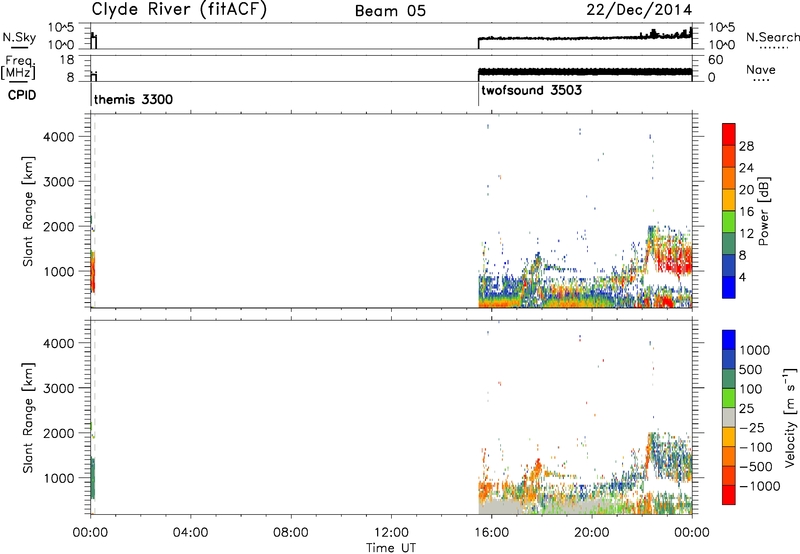Select the "CPID" row label
The image size is (800, 554).
[22, 95]
